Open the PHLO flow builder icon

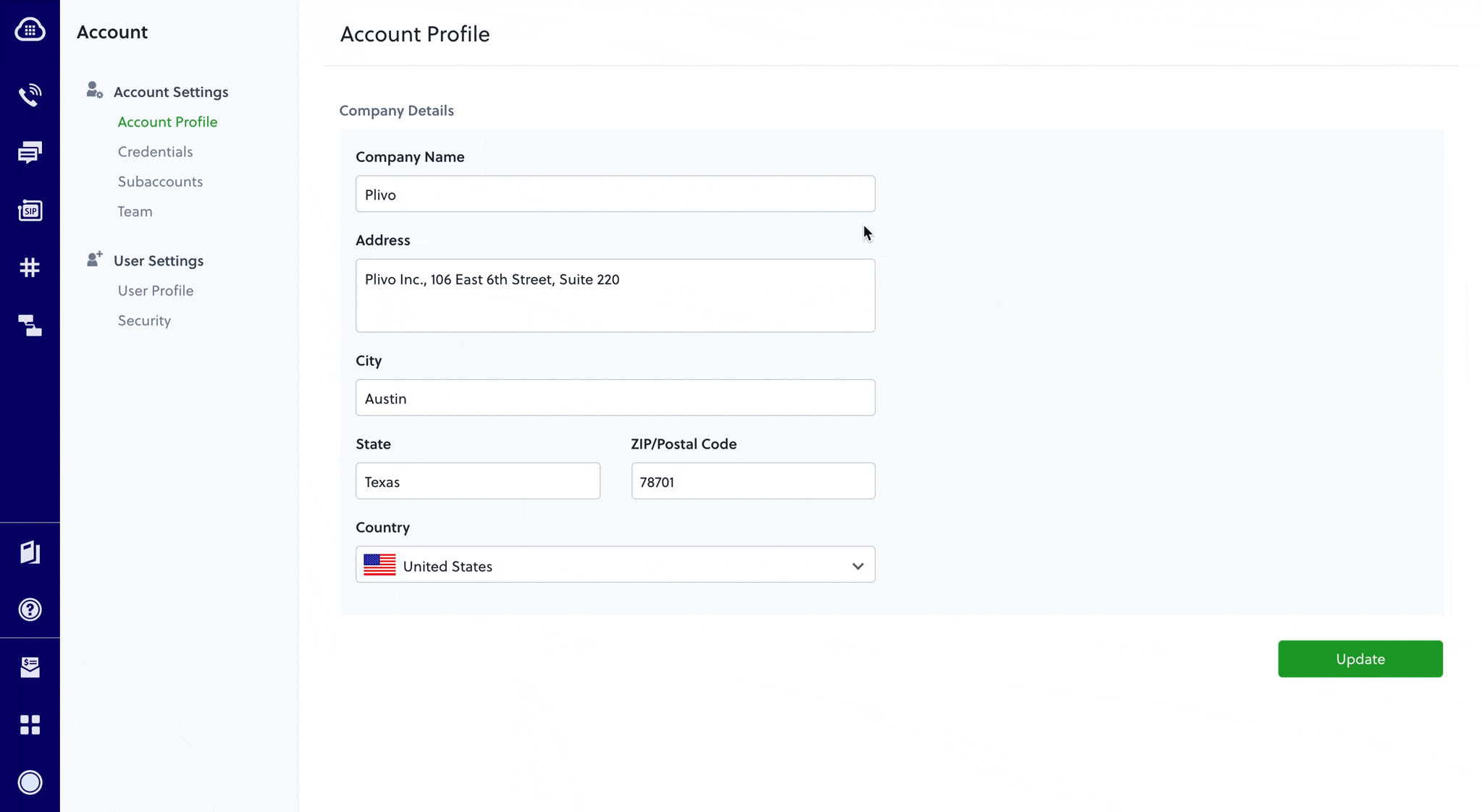[30, 326]
